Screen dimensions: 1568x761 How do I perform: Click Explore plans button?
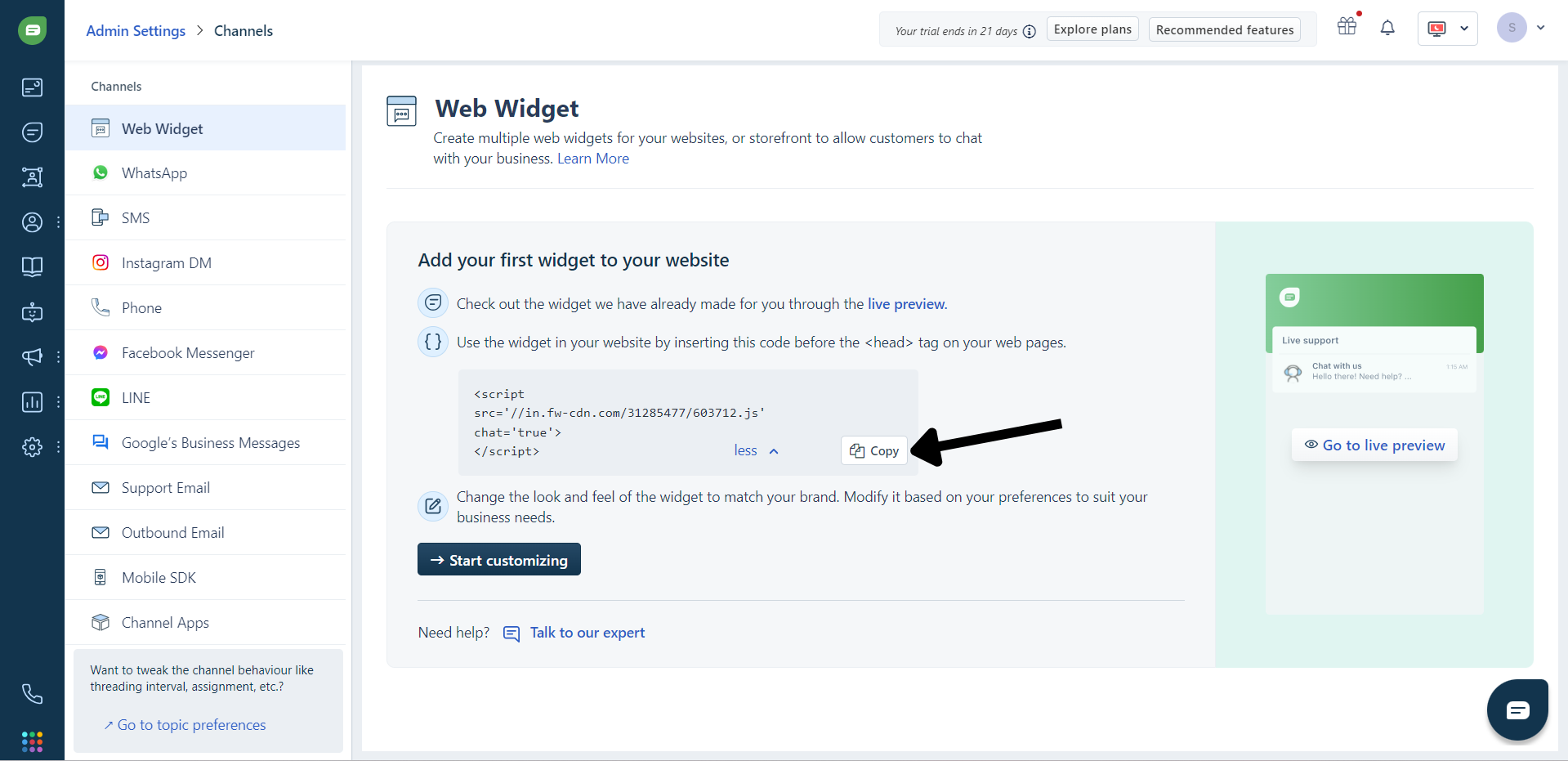(x=1092, y=29)
